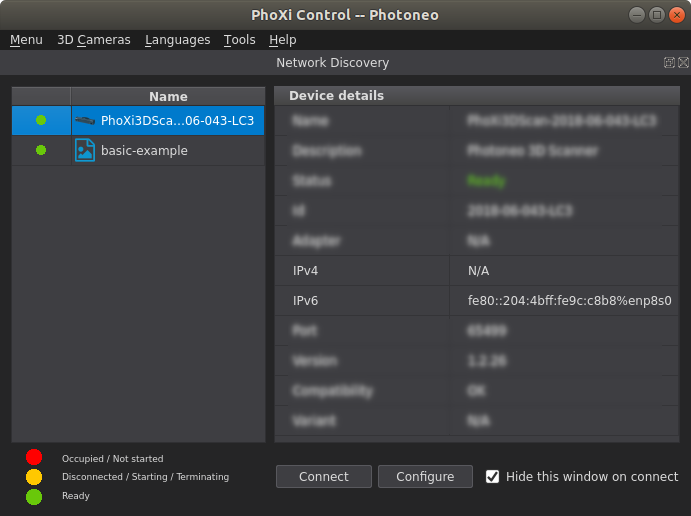Click the green Ready legend indicator
The image size is (691, 516).
(x=34, y=497)
